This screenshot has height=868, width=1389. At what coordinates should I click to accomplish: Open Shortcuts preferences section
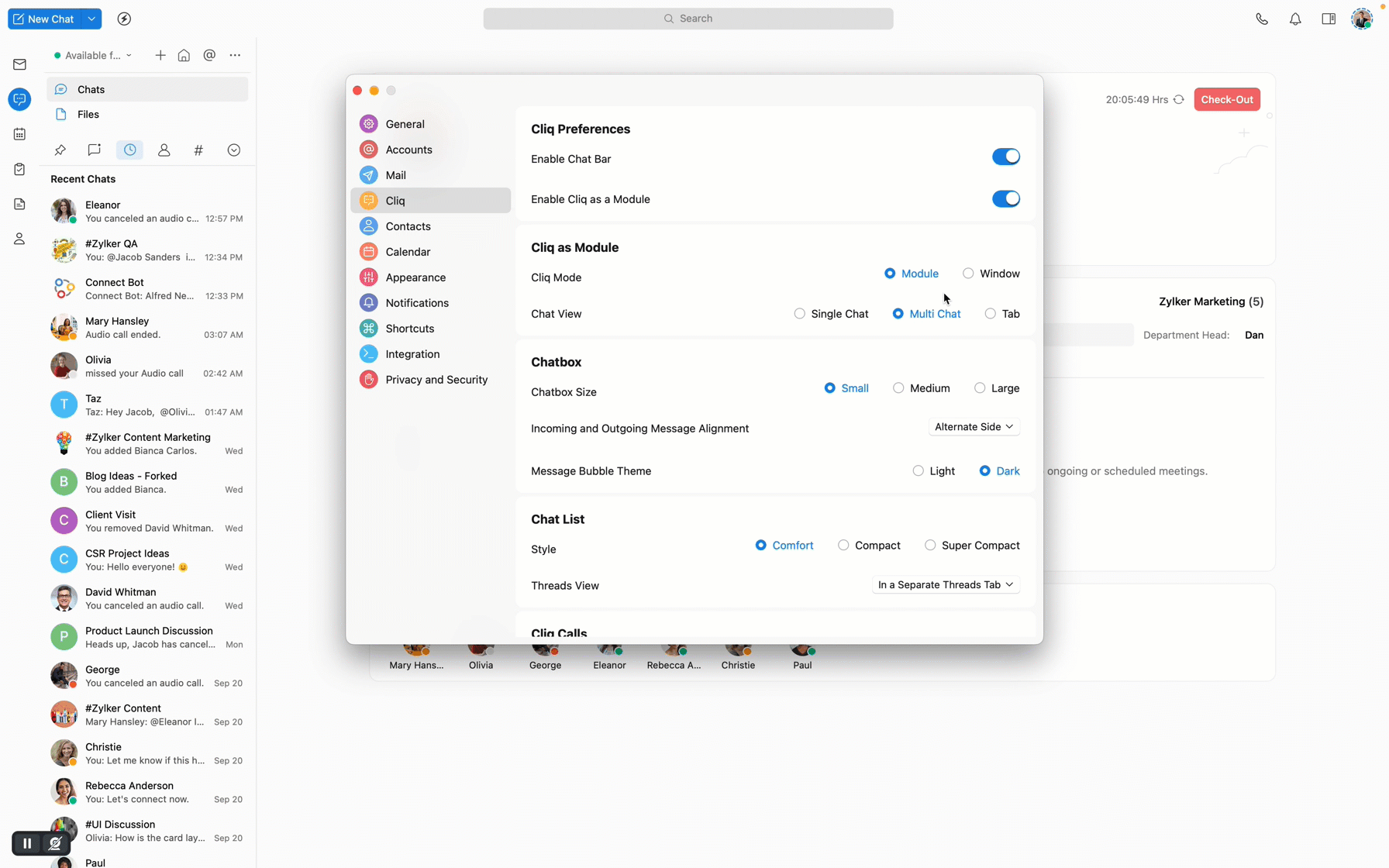pyautogui.click(x=430, y=329)
